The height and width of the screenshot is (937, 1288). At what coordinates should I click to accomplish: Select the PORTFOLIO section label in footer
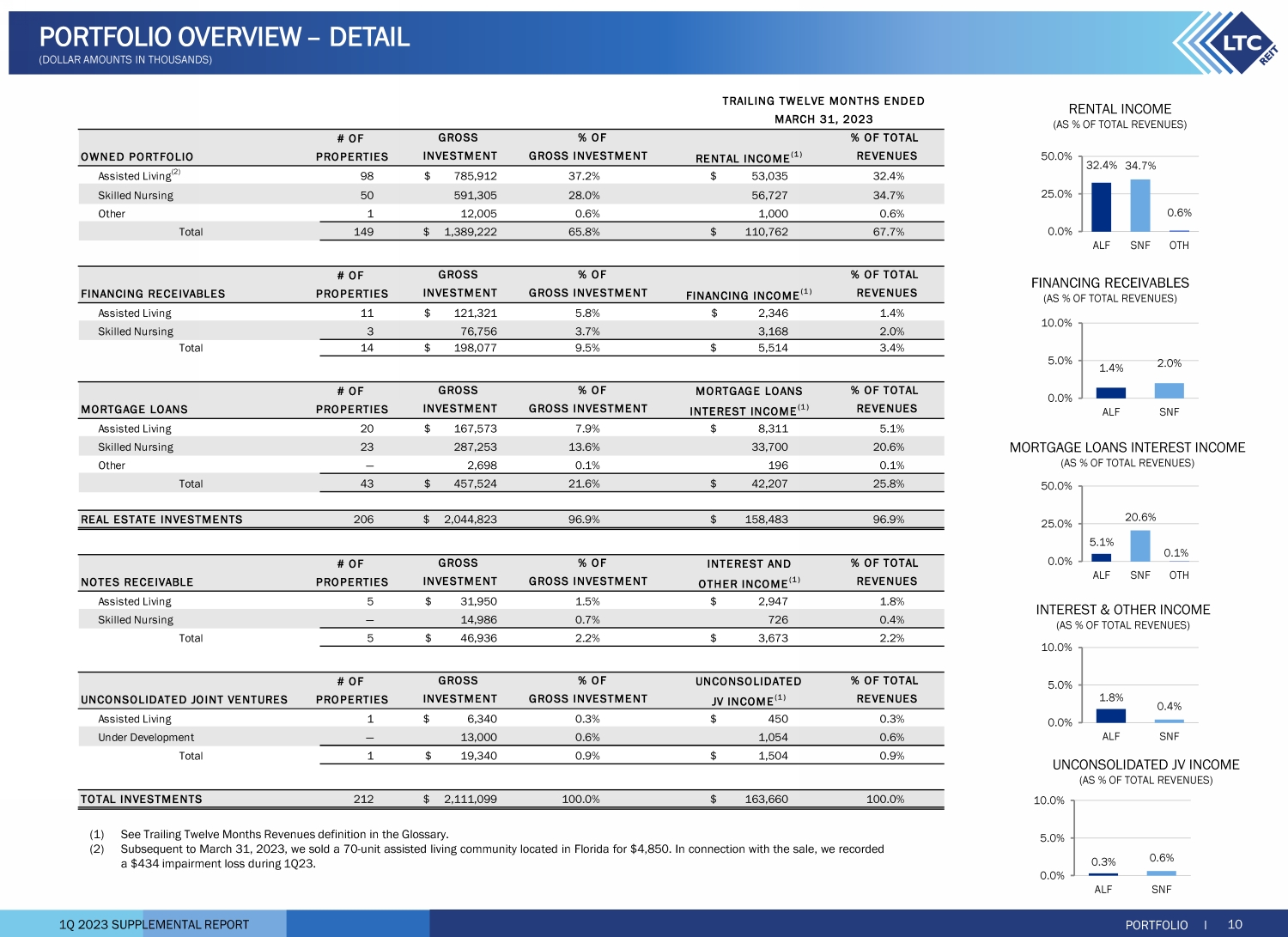point(1156,925)
